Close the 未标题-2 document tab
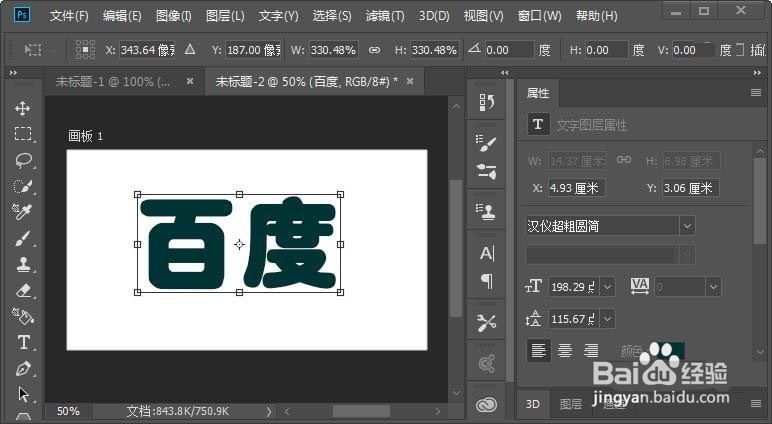772x424 pixels. click(410, 81)
